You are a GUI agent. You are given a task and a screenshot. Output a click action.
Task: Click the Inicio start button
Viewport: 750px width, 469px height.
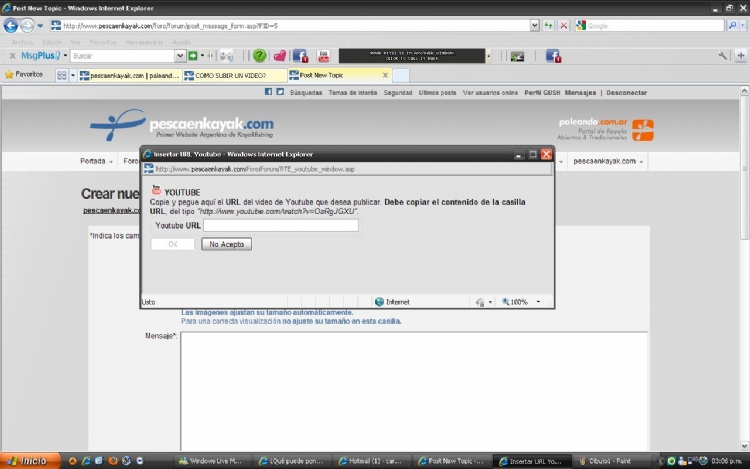31,461
